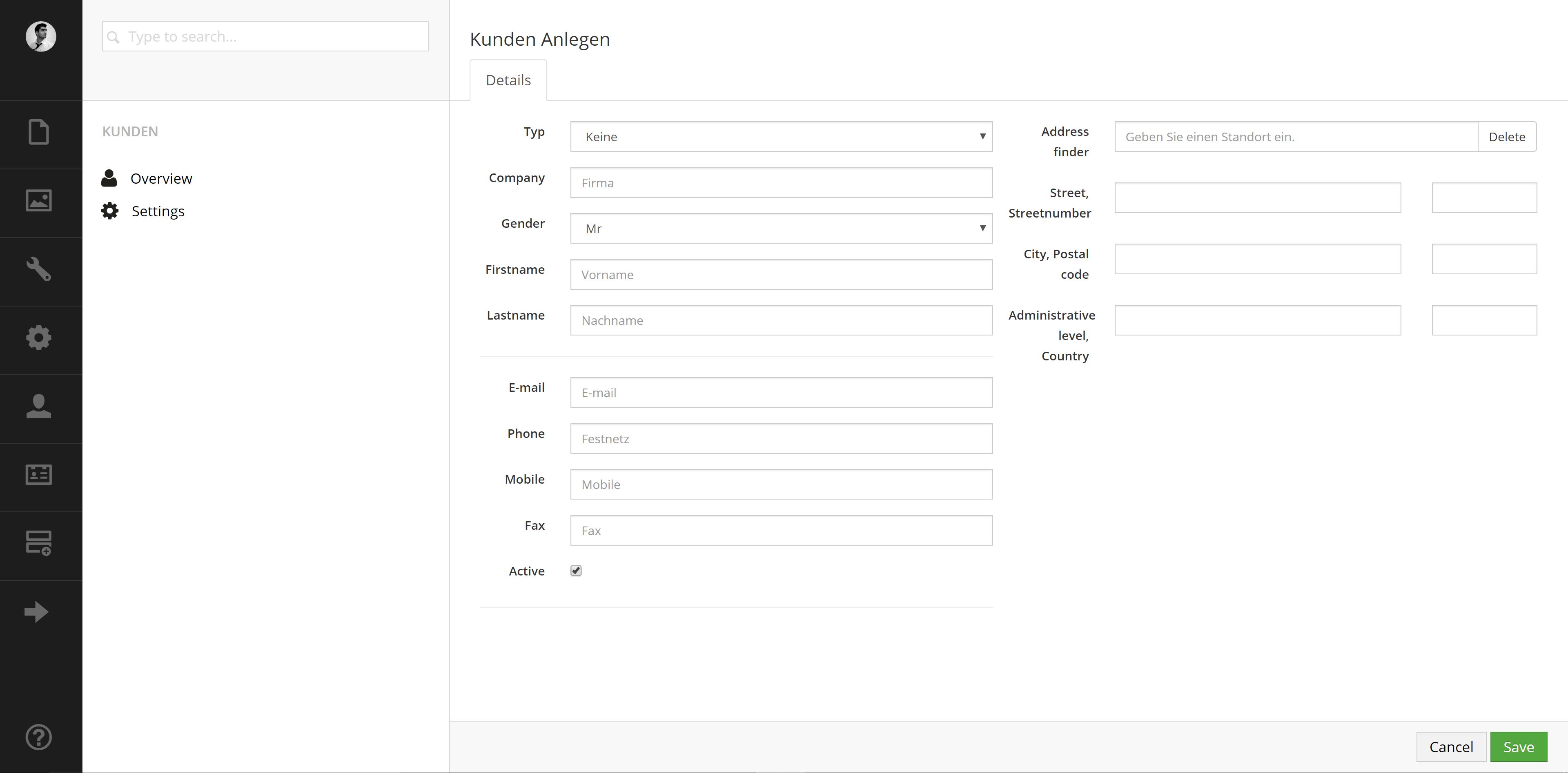Focus the Country input field
1568x773 pixels.
pos(1484,320)
